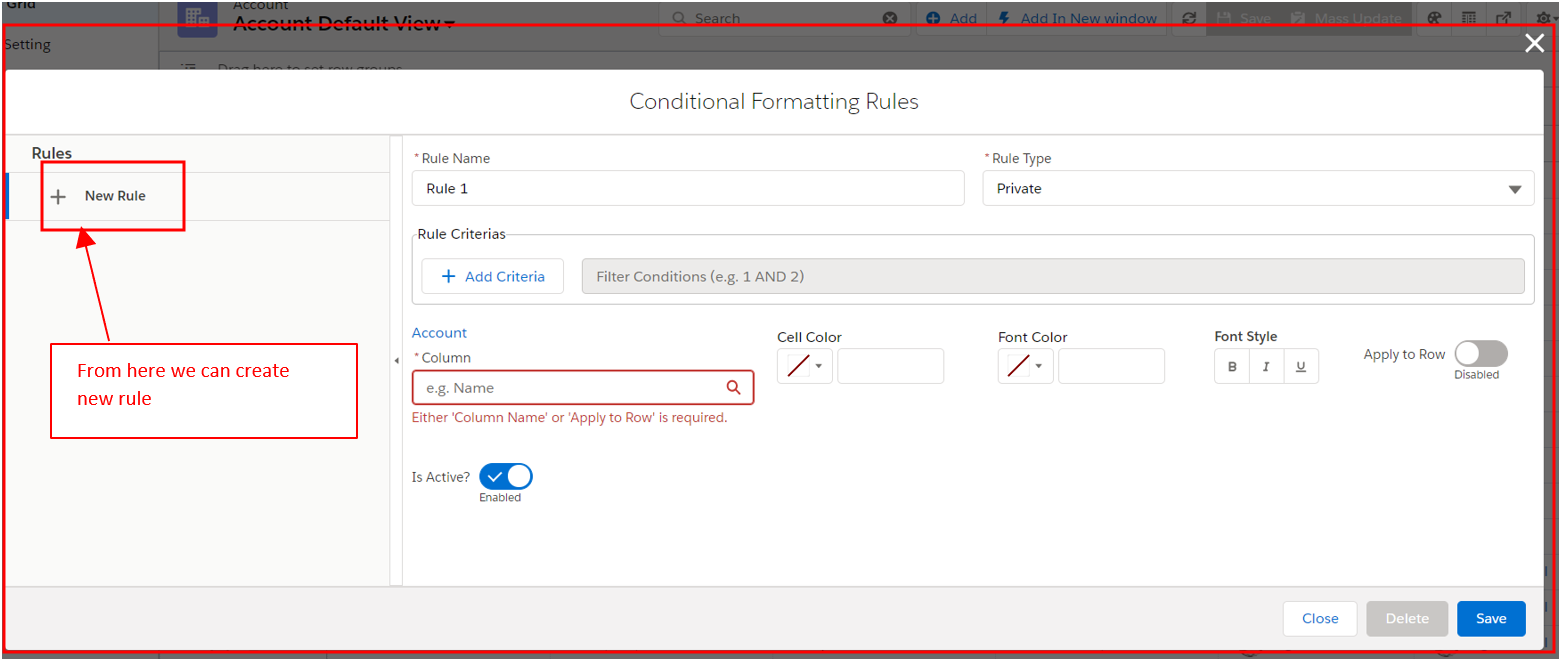
Task: Collapse the Rules panel with the arrow
Action: (x=396, y=360)
